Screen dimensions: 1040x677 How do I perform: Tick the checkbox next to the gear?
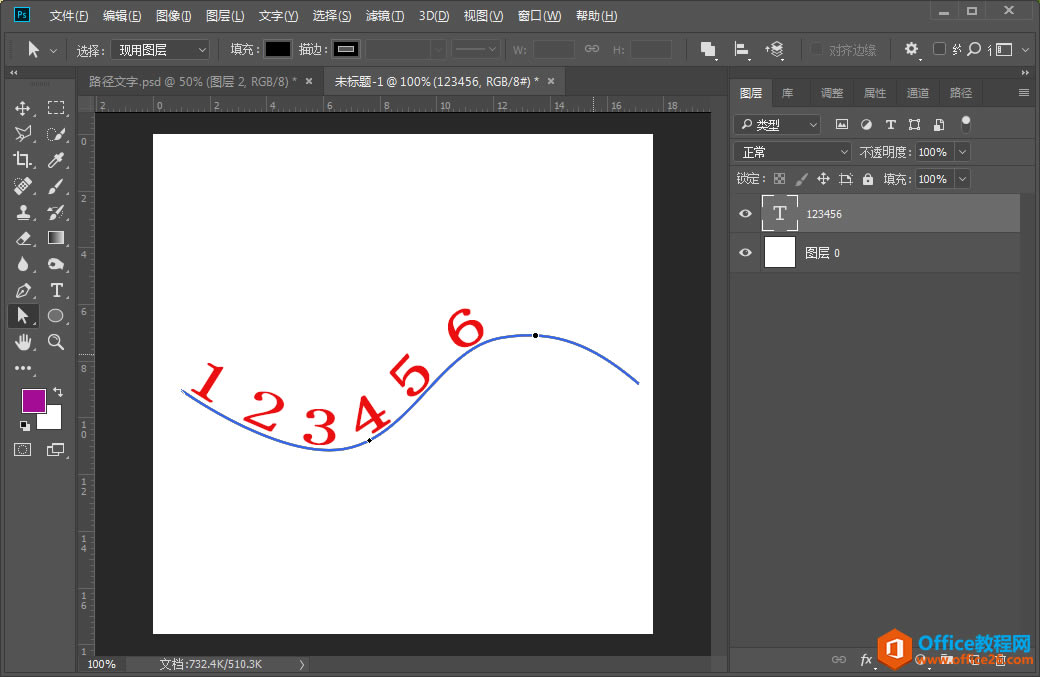point(939,49)
